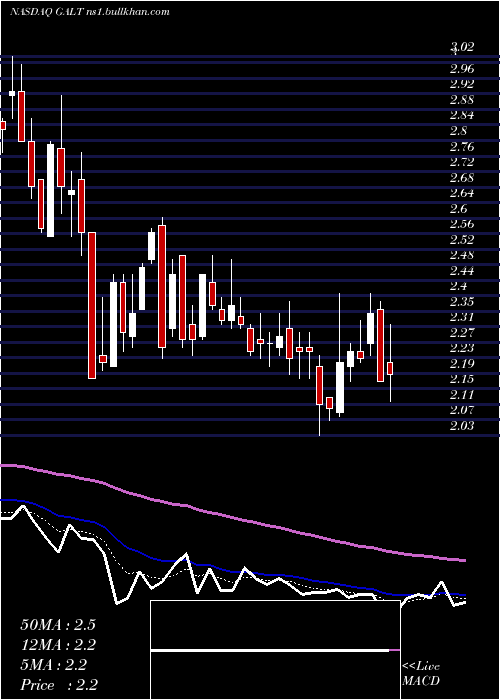This screenshot has height=700, width=500.
Task: Click the 2.27 price axis label
Action: [462, 333]
